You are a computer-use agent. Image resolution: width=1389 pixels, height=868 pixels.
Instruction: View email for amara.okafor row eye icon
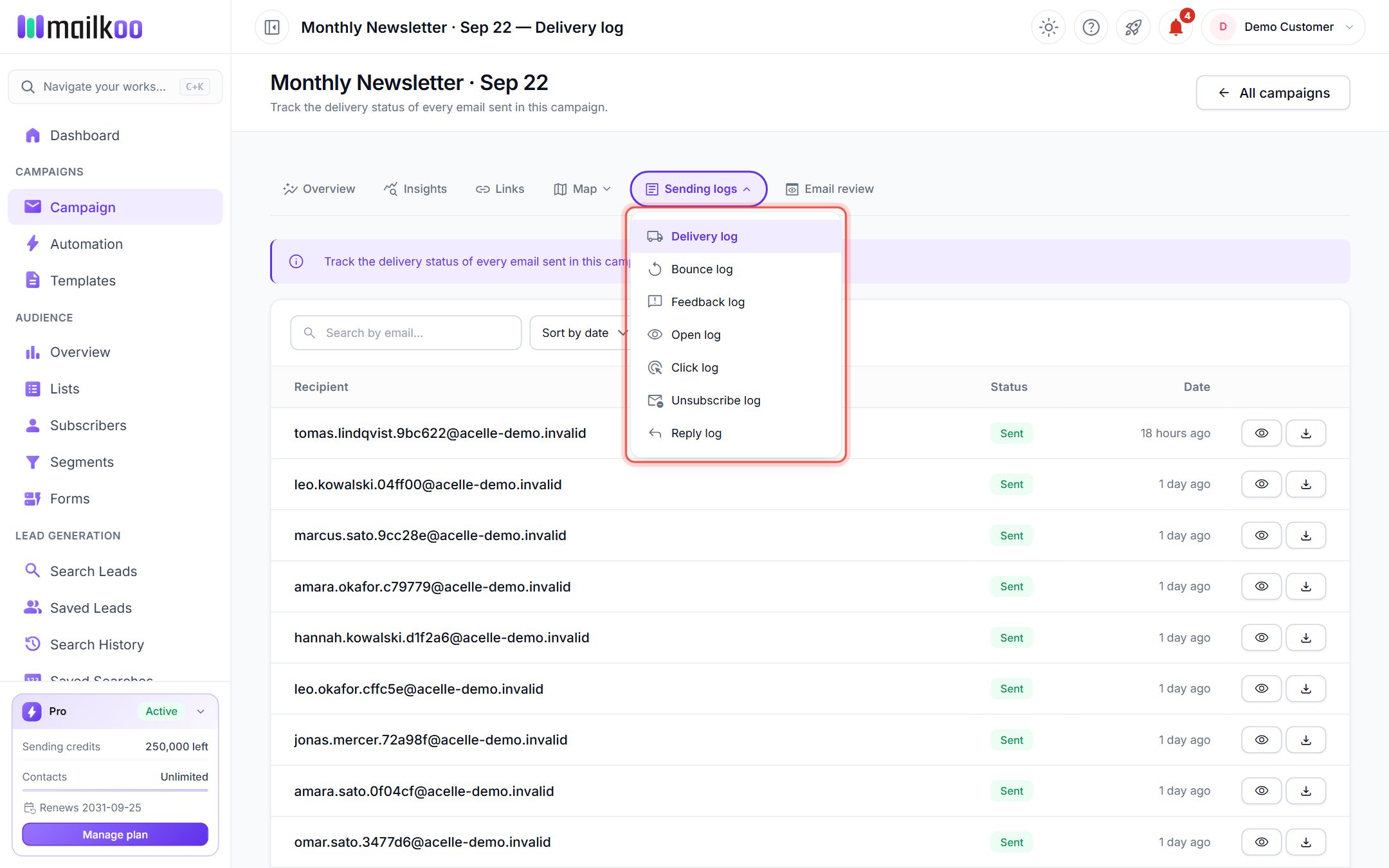pos(1261,586)
